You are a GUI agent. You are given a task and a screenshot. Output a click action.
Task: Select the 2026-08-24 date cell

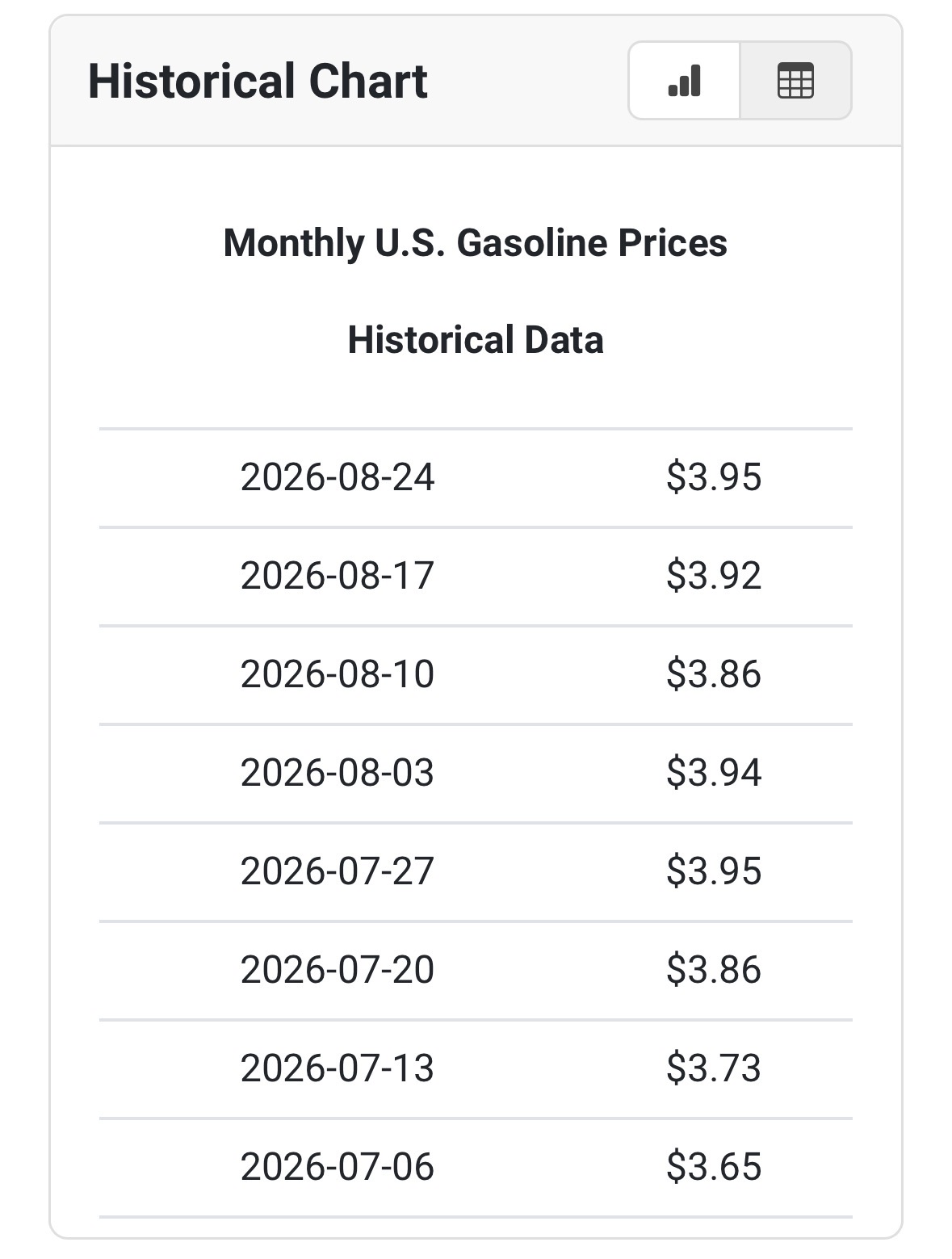click(338, 477)
